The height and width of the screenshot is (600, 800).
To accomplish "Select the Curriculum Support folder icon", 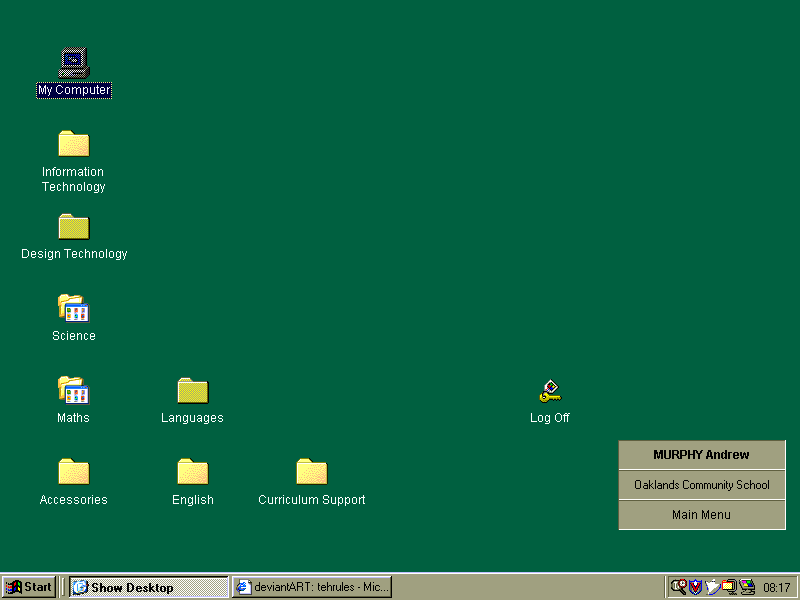I will (312, 471).
